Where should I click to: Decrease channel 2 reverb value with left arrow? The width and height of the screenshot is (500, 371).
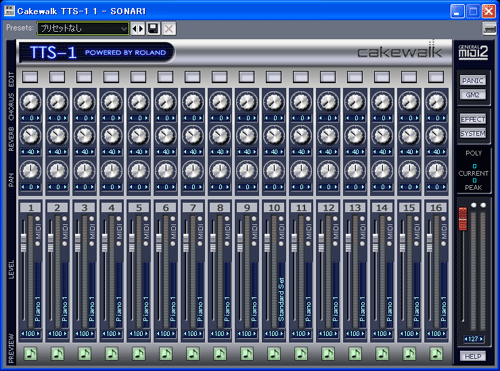50,152
